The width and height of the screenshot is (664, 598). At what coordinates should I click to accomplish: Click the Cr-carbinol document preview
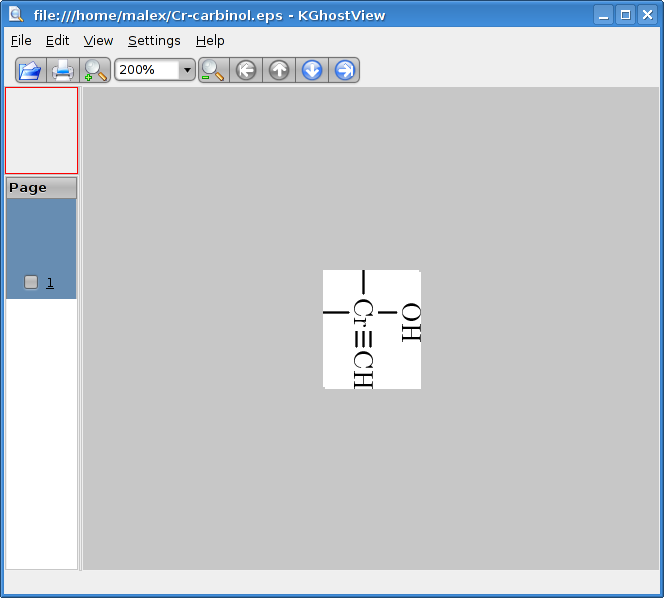pos(372,329)
